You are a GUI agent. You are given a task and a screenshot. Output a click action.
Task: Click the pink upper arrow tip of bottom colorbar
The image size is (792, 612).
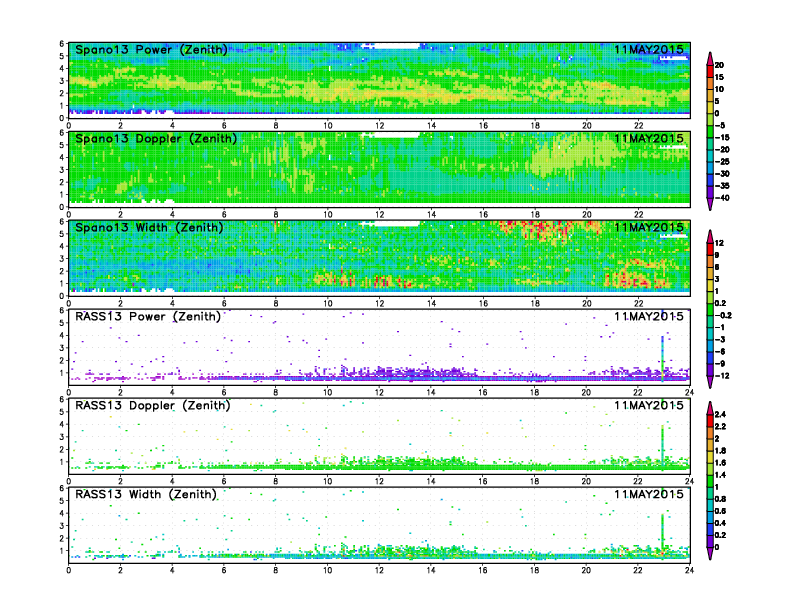point(710,407)
